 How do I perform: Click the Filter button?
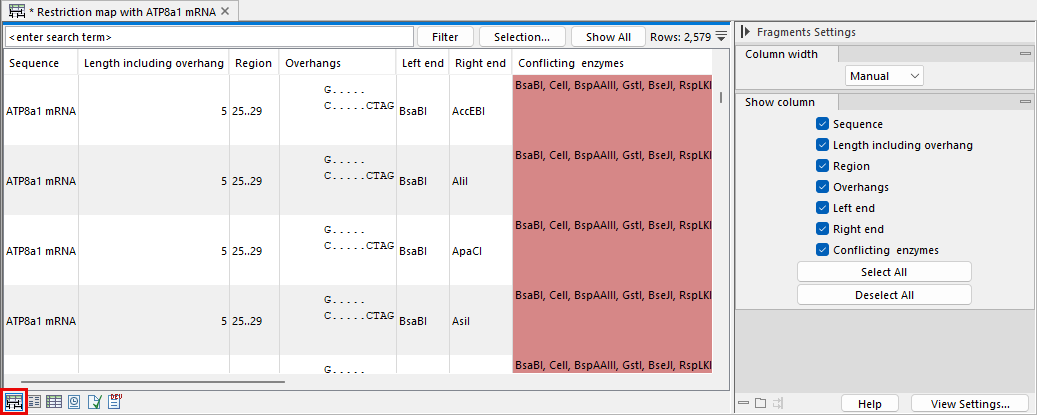pos(446,37)
